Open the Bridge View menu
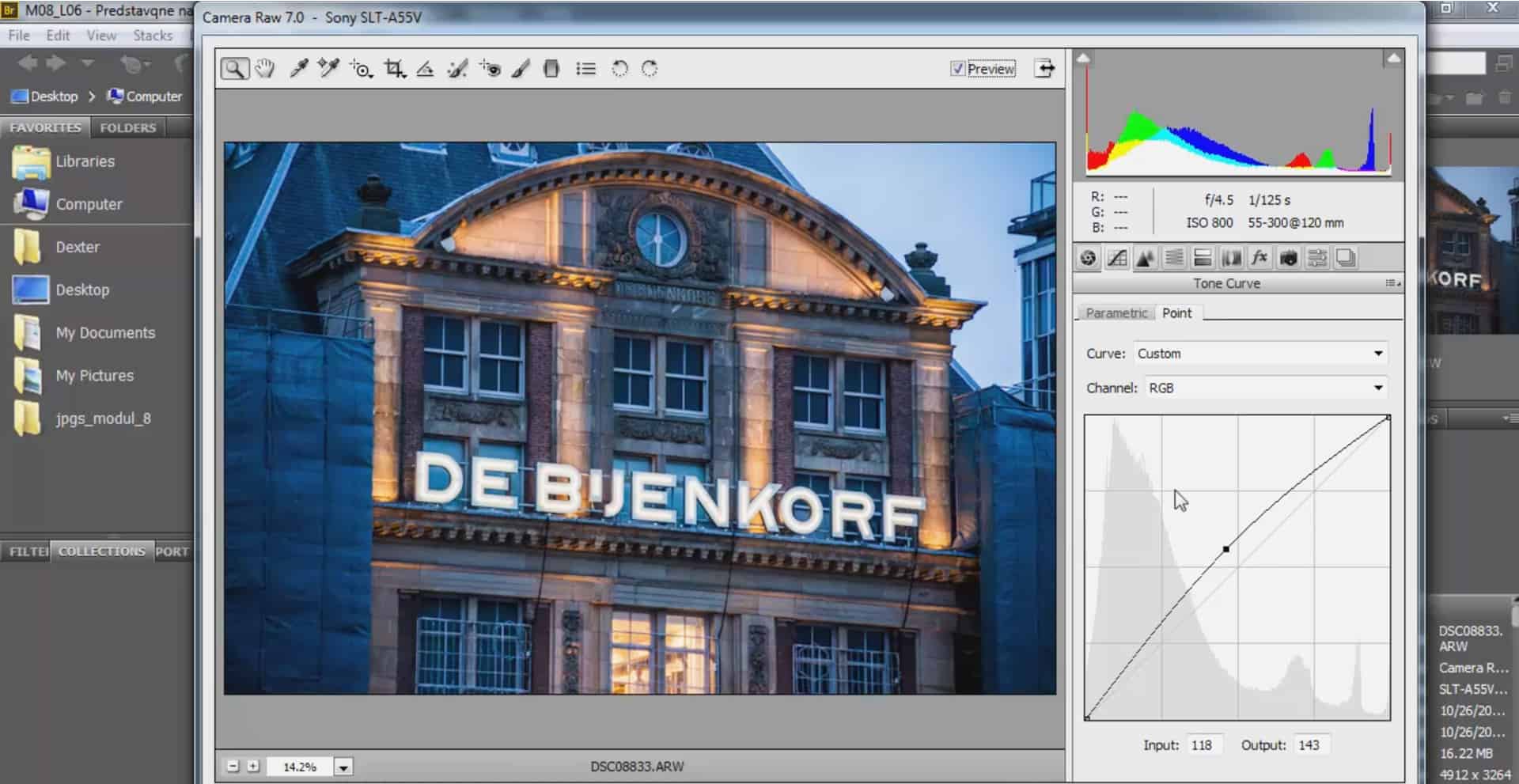This screenshot has width=1519, height=784. point(101,36)
